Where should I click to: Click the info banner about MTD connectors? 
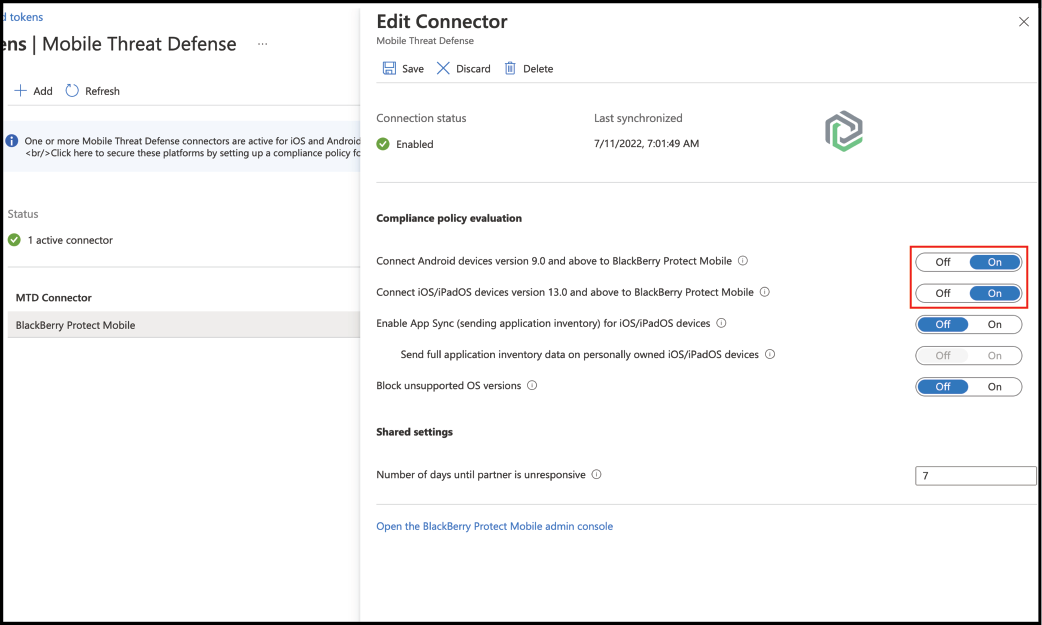pos(183,146)
